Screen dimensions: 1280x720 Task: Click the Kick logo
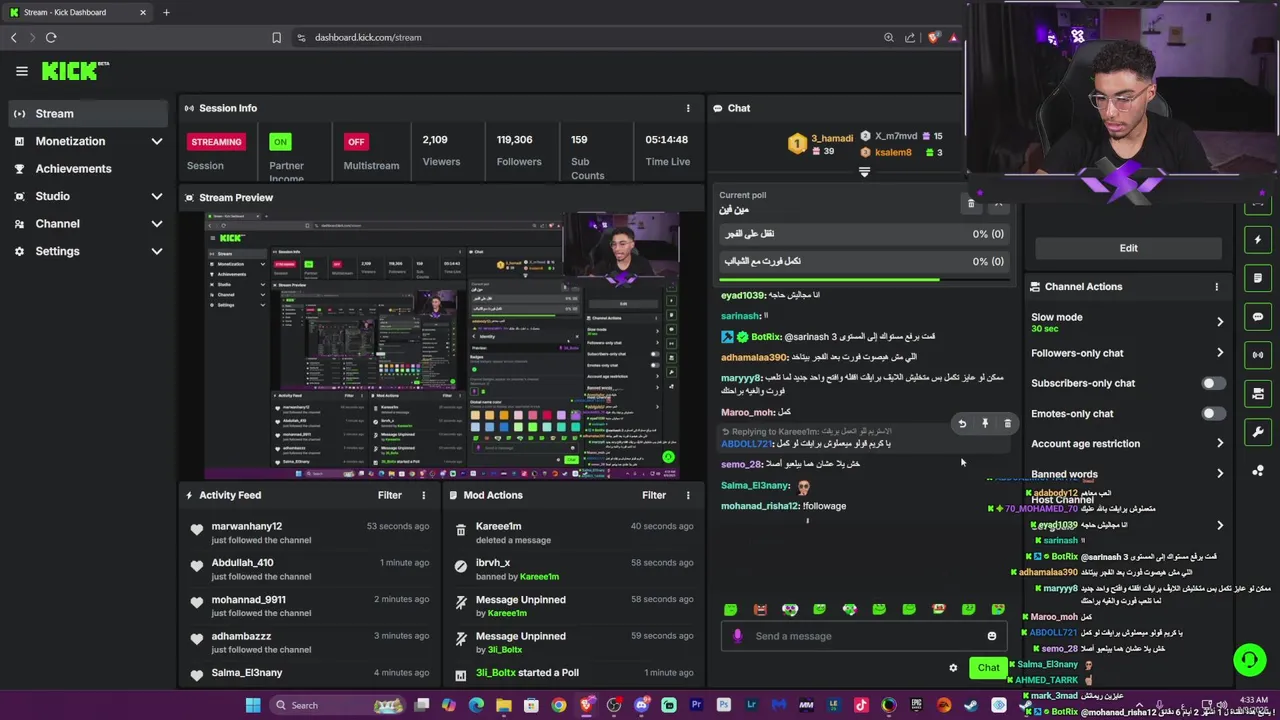(x=75, y=70)
